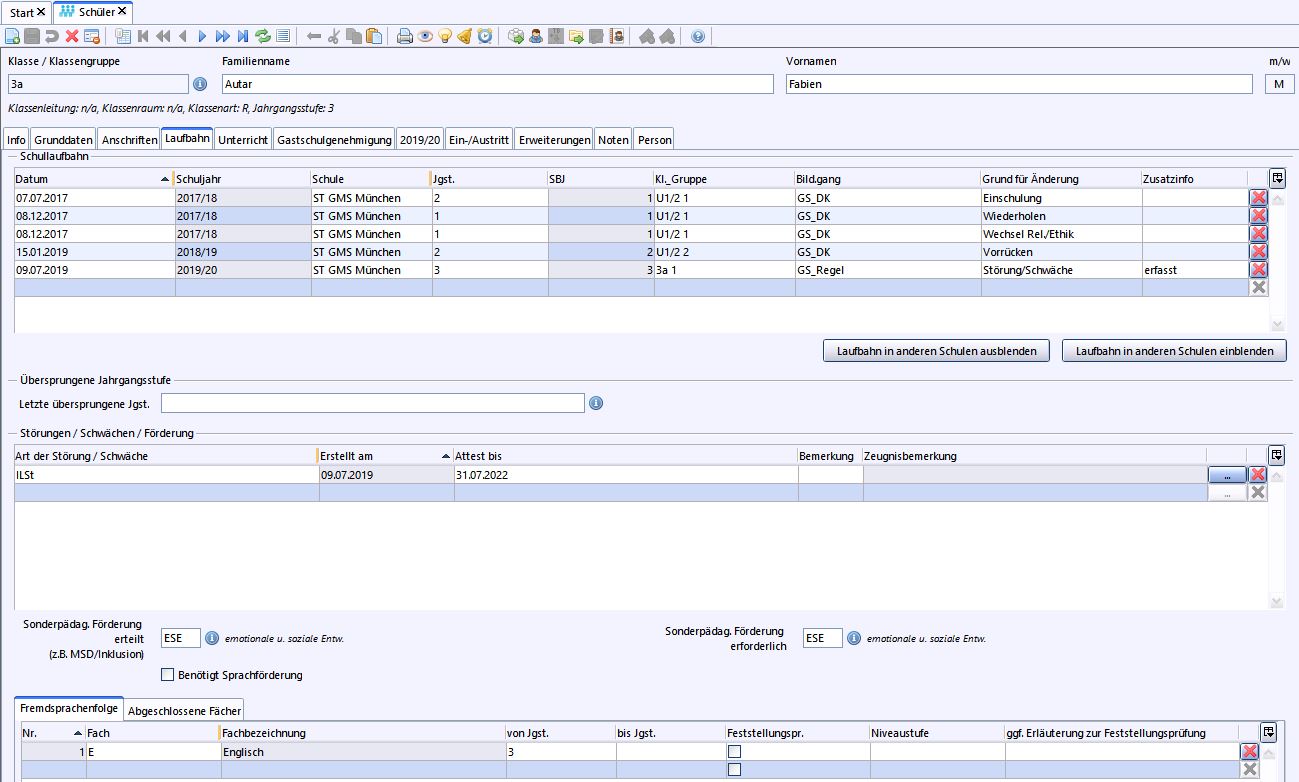Viewport: 1299px width, 782px height.
Task: Go to the next record (single right arrow)
Action: pos(202,36)
